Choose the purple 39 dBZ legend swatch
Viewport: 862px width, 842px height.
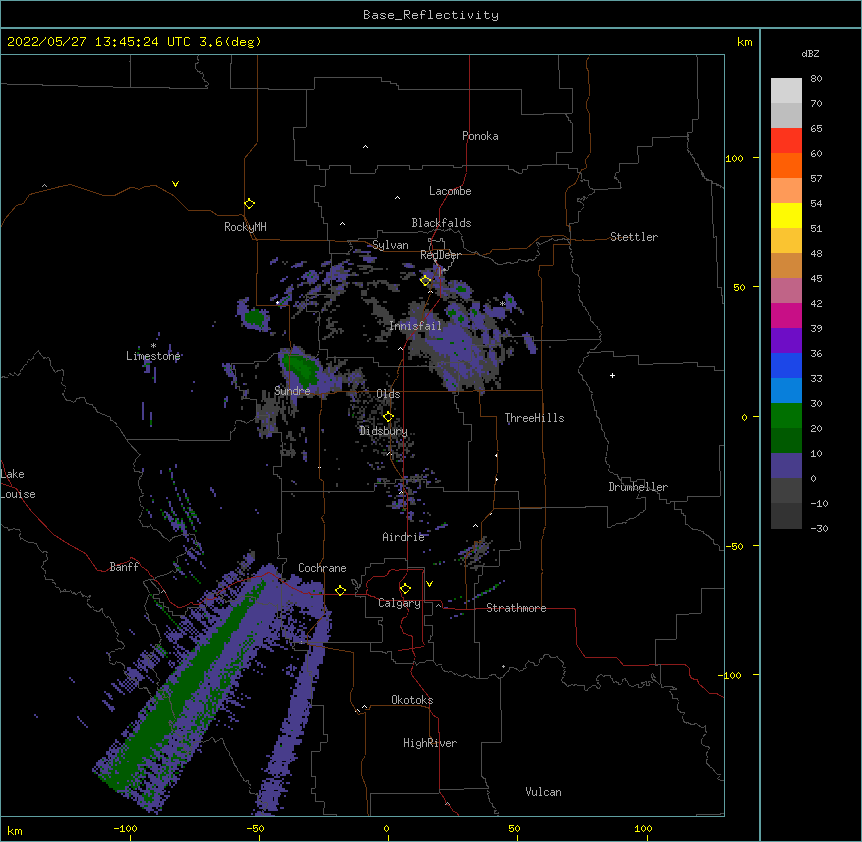pos(786,340)
